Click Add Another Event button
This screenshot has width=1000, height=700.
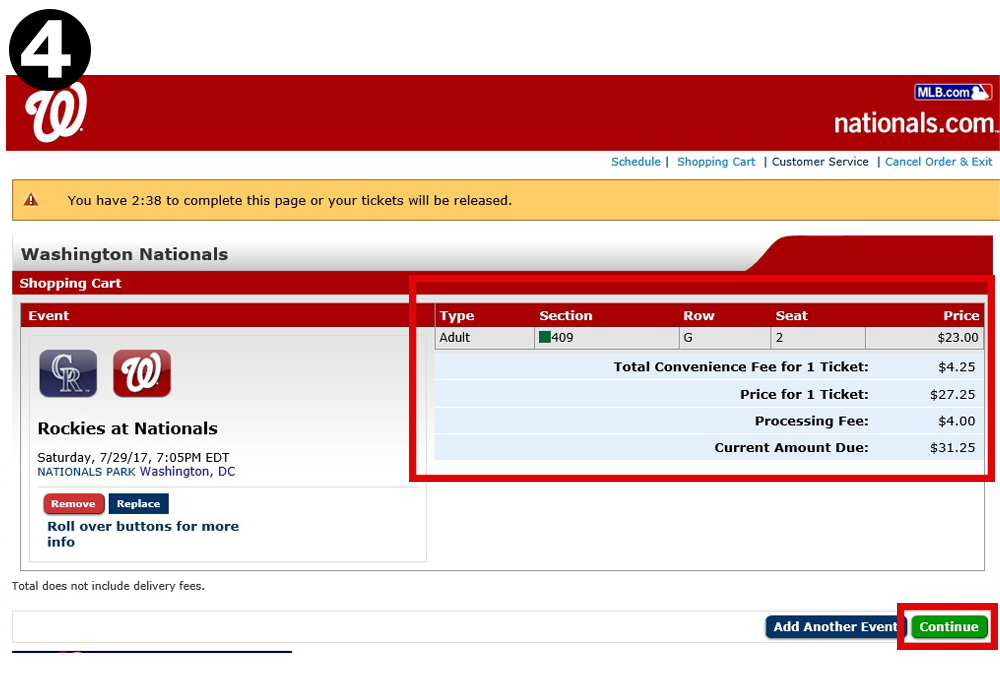point(835,627)
